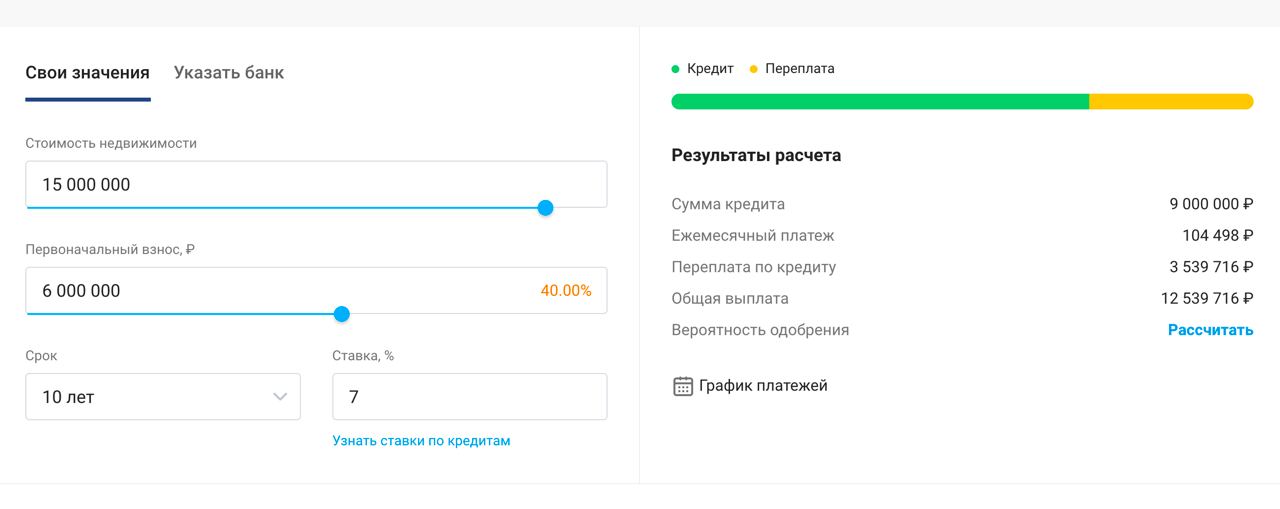The height and width of the screenshot is (509, 1280).
Task: Follow the Узнать ставки по кредитам link
Action: coord(421,441)
